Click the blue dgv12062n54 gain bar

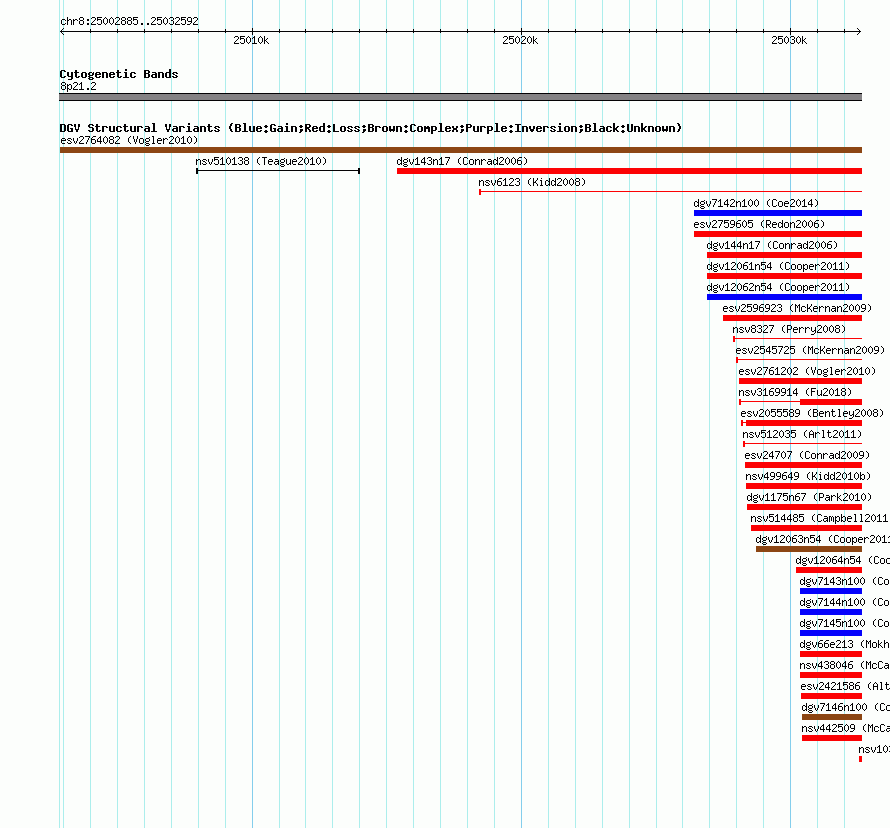pyautogui.click(x=784, y=297)
